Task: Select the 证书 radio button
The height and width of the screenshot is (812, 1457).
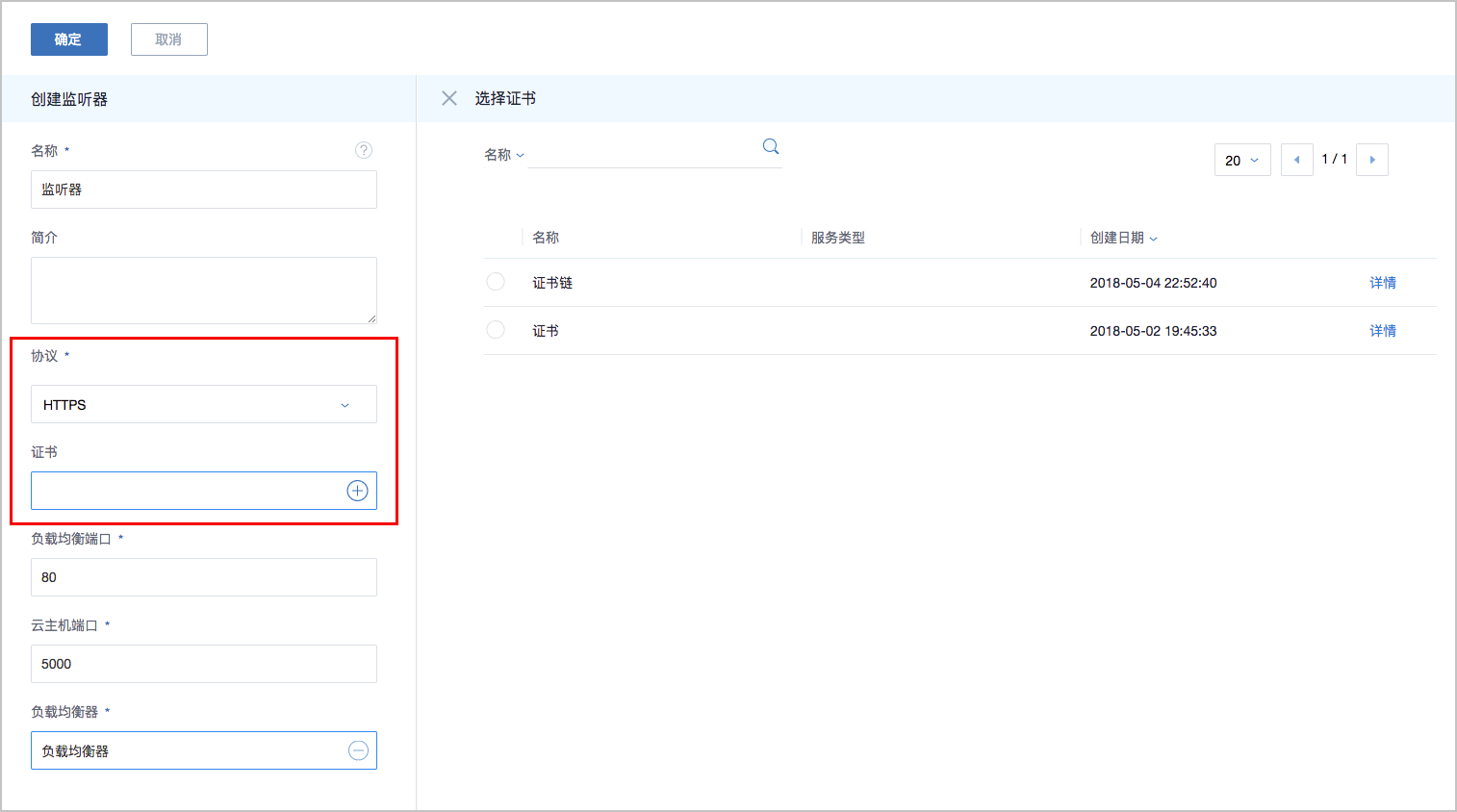Action: [496, 330]
